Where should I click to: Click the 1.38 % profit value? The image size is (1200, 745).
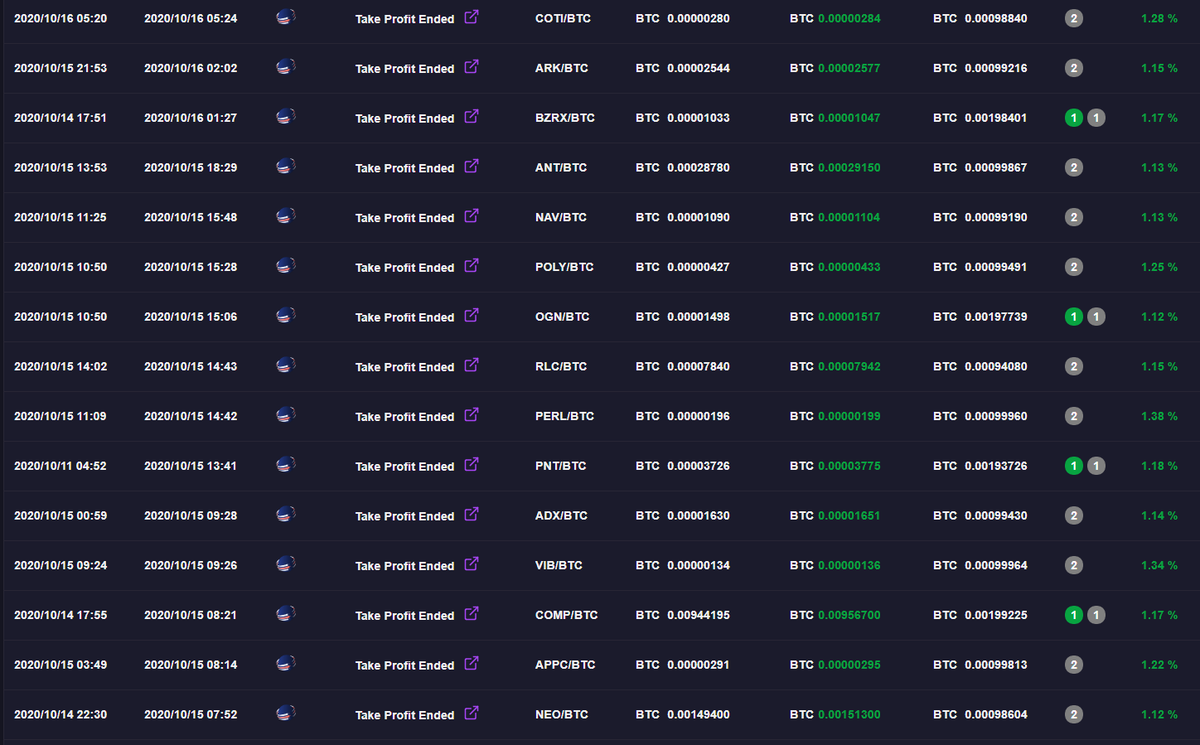(1159, 416)
